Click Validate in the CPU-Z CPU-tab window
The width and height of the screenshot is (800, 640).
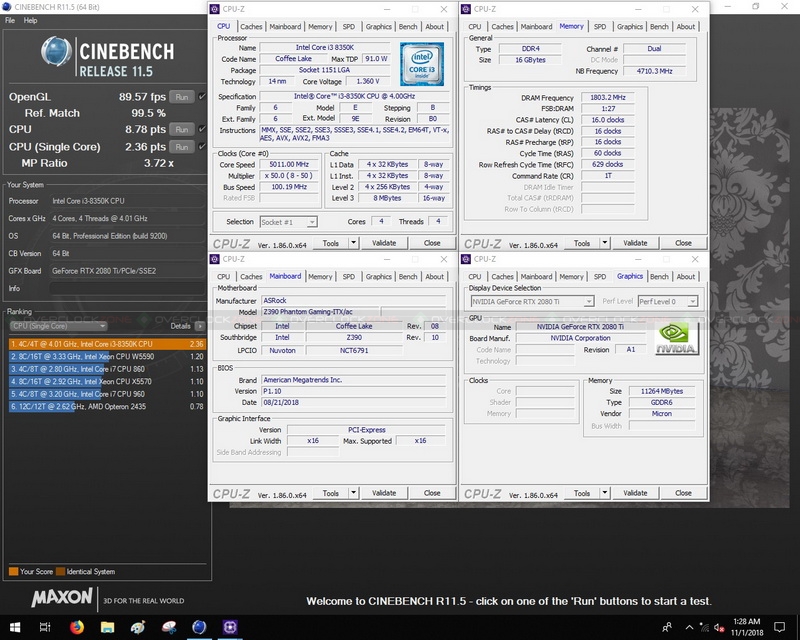(x=384, y=243)
